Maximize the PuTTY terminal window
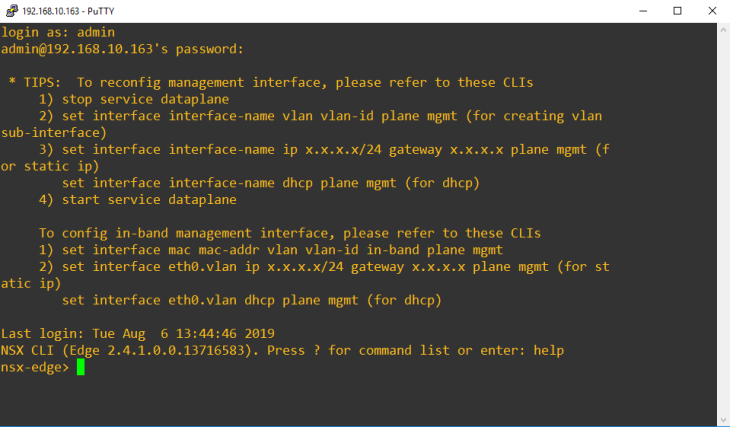The width and height of the screenshot is (730, 427). (x=678, y=11)
